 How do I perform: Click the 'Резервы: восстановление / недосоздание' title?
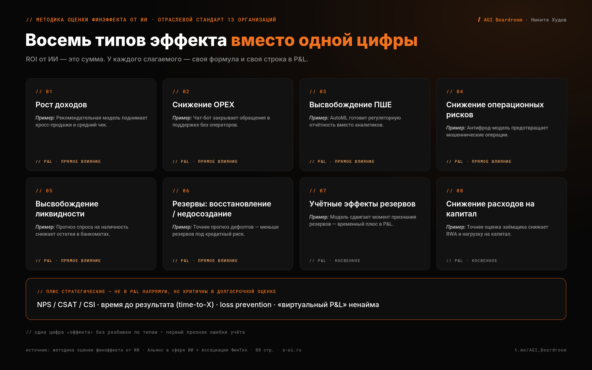click(x=222, y=209)
